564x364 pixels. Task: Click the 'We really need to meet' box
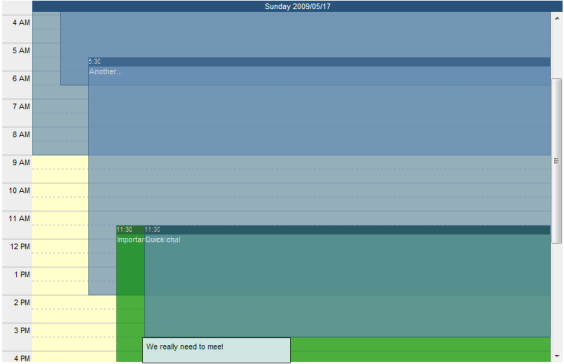tap(217, 350)
